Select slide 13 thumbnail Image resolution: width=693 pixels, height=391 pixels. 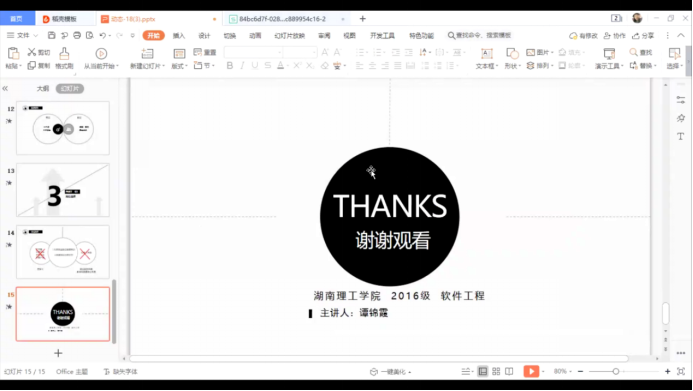(x=63, y=190)
